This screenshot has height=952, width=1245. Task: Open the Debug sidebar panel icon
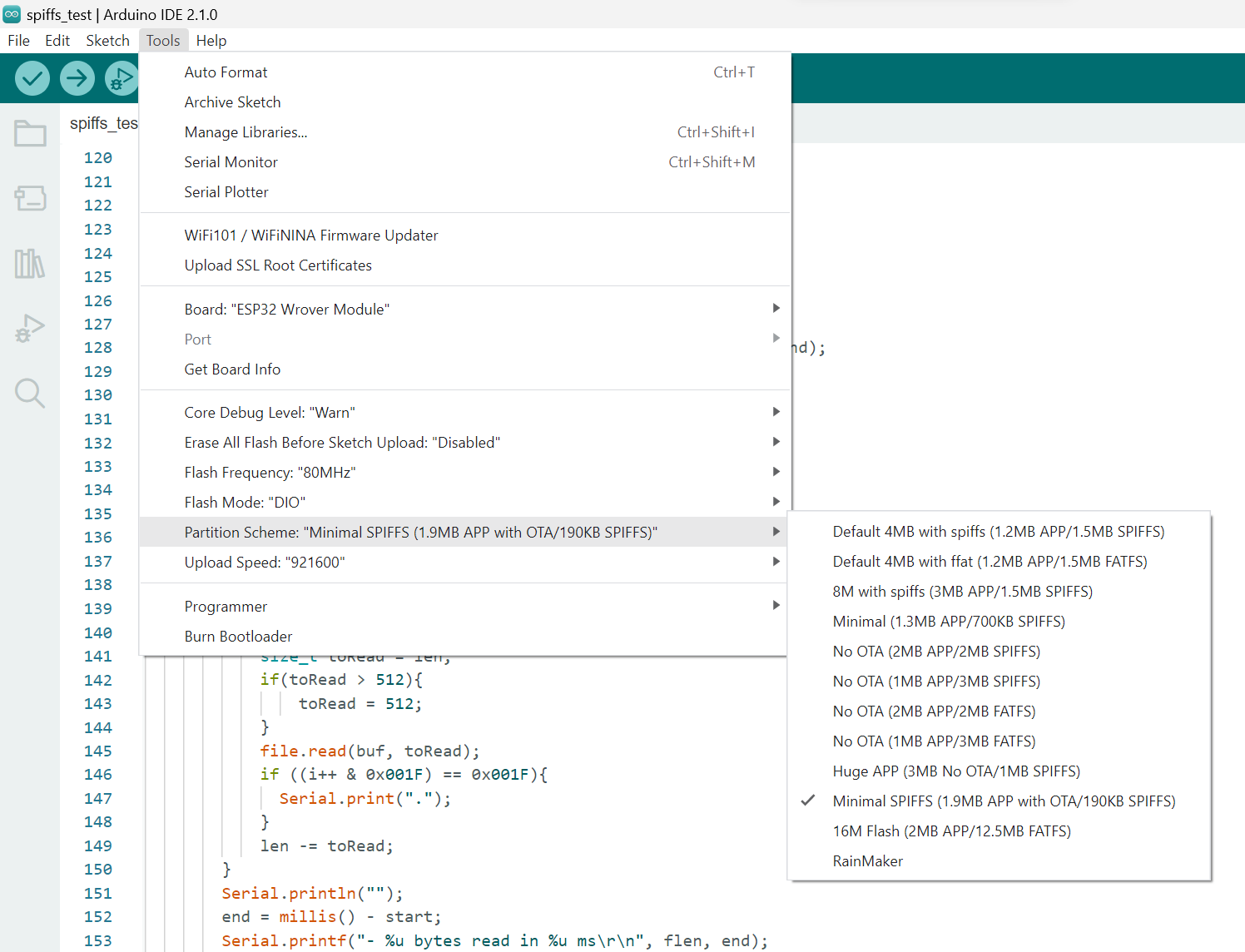[x=30, y=329]
